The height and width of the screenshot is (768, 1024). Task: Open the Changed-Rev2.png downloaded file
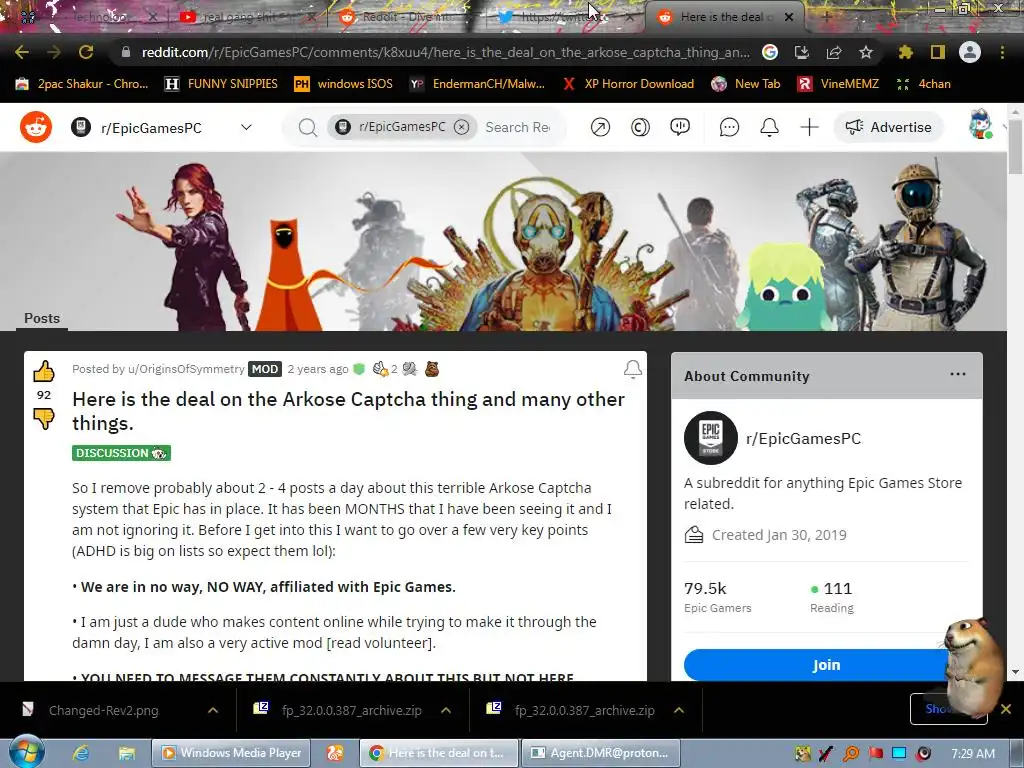click(103, 710)
